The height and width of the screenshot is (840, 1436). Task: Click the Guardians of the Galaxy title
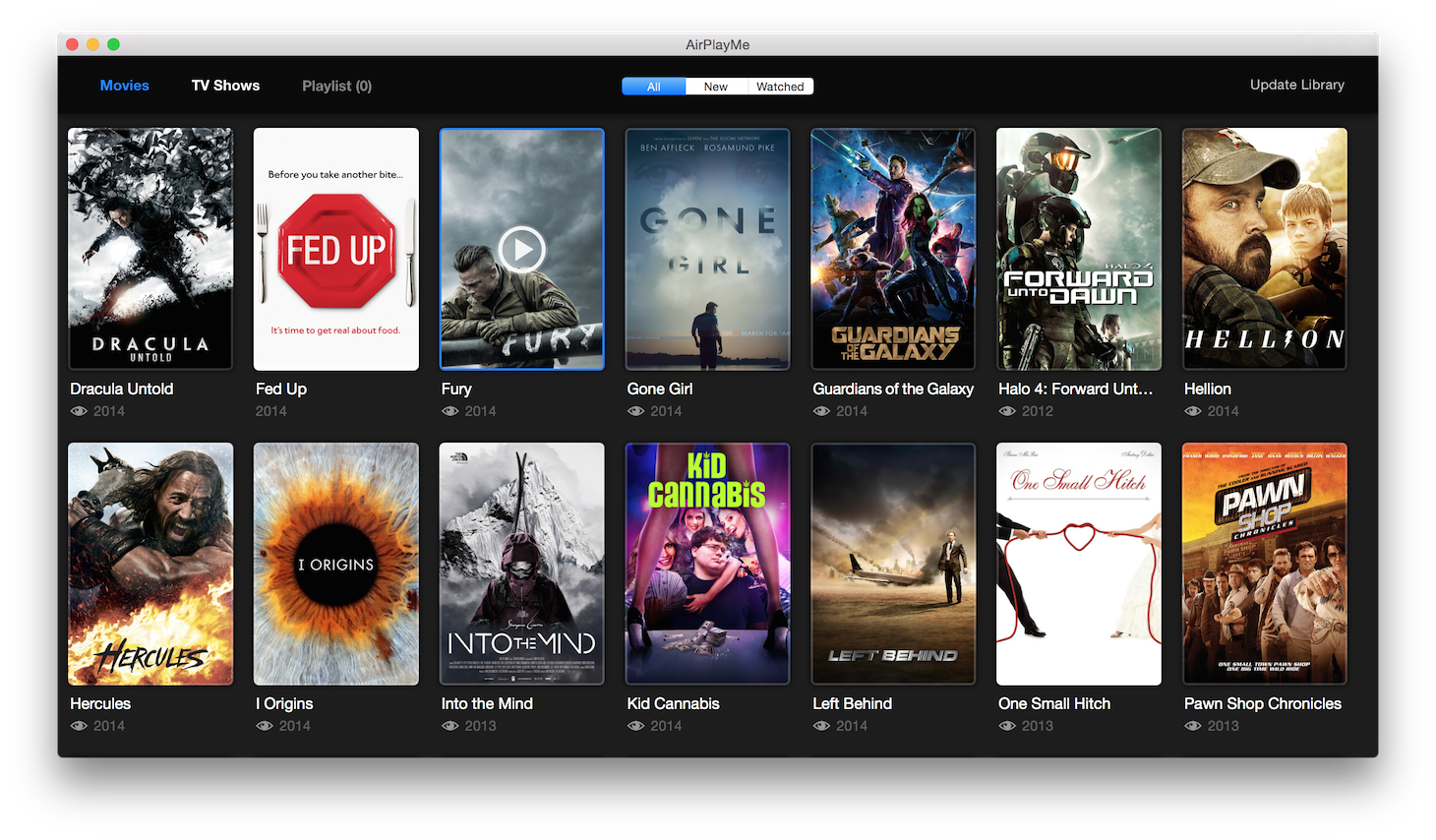pos(893,390)
